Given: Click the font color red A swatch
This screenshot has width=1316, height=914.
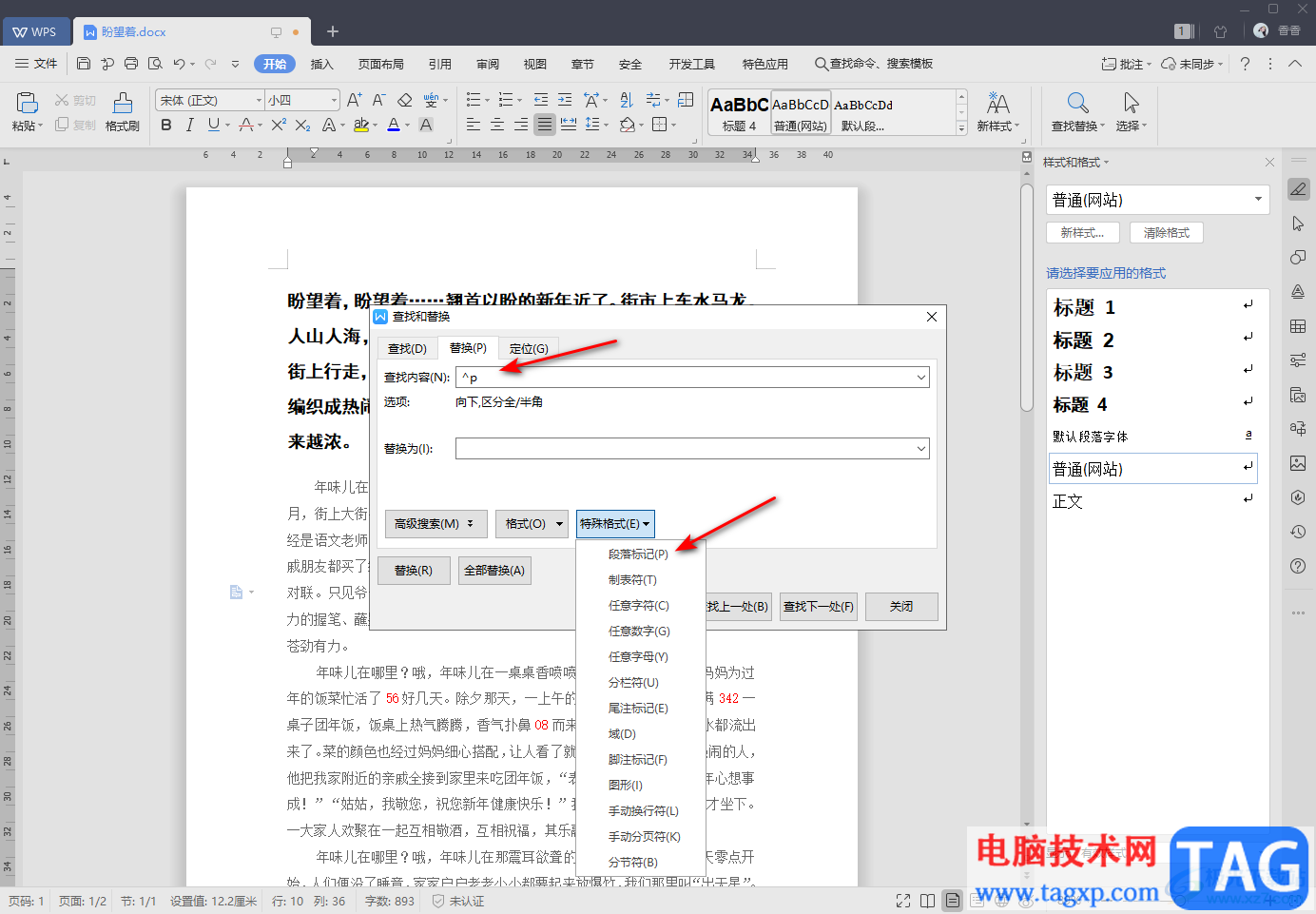Looking at the screenshot, I should pyautogui.click(x=394, y=125).
